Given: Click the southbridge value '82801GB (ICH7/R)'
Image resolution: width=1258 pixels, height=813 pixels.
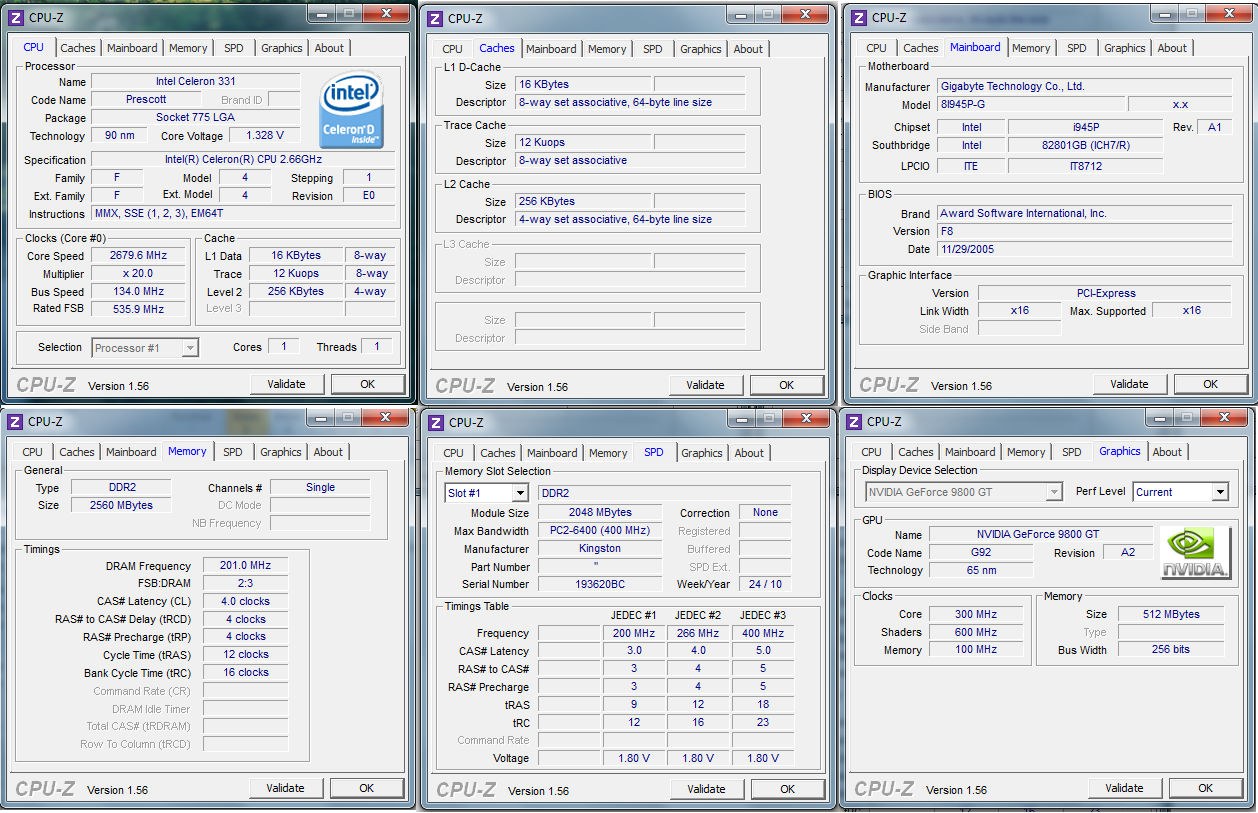Looking at the screenshot, I should tap(1085, 146).
